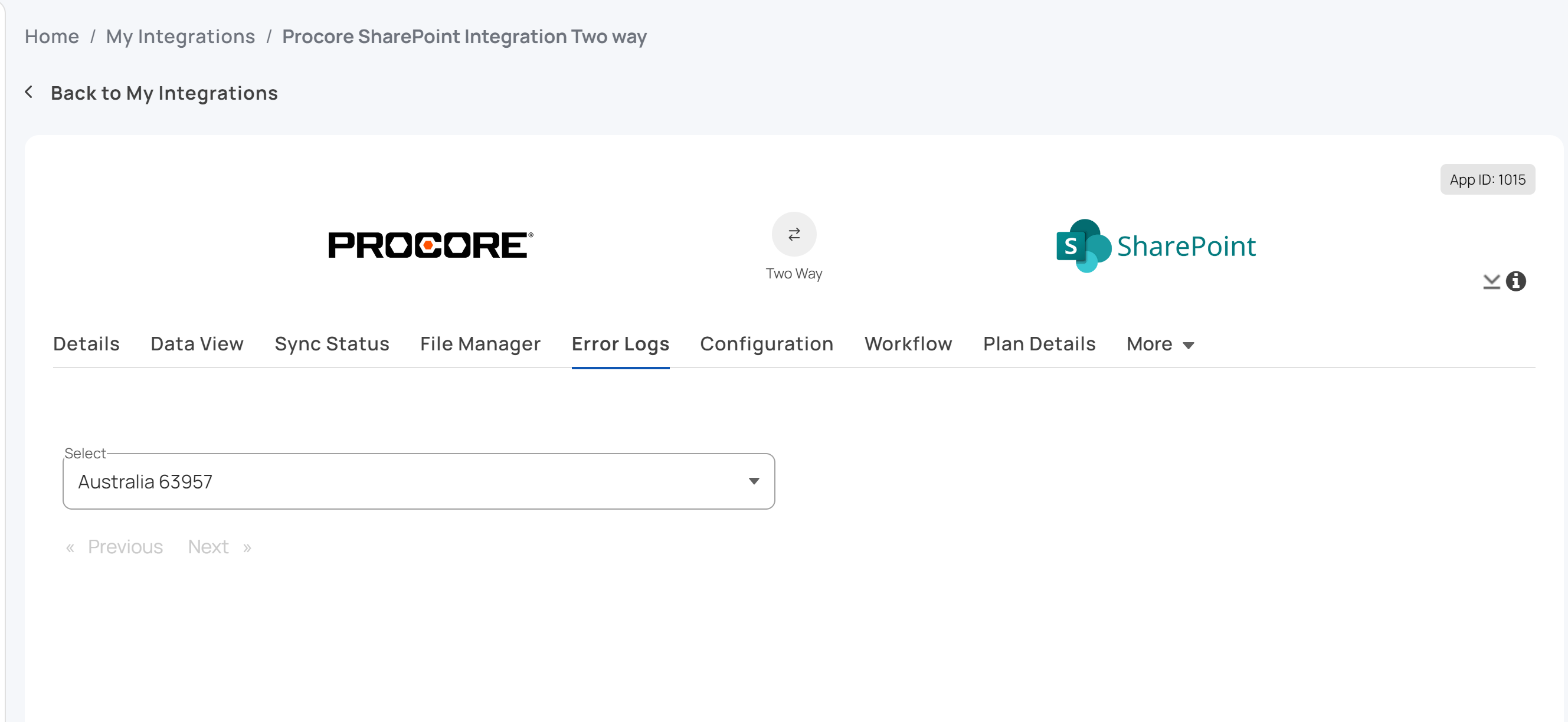Open My Integrations breadcrumb link

coord(180,37)
